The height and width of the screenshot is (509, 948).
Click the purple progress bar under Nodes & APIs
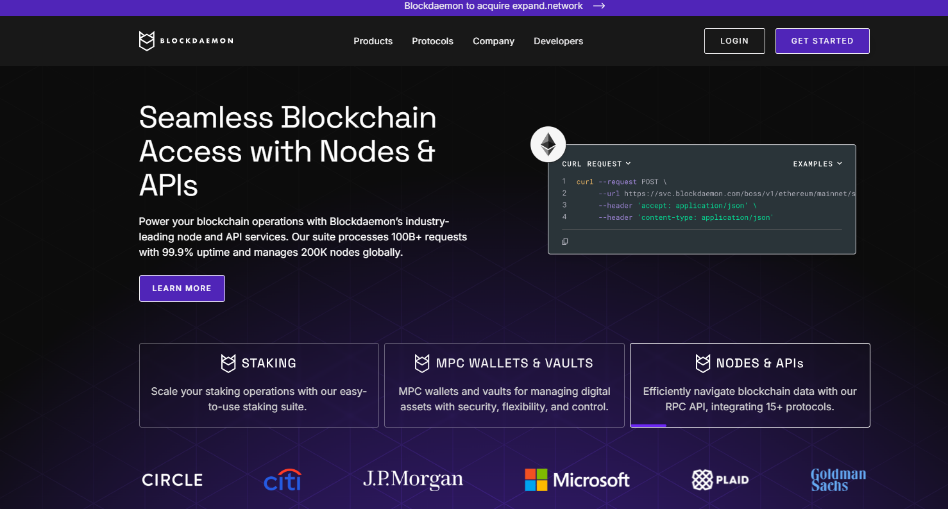(648, 426)
